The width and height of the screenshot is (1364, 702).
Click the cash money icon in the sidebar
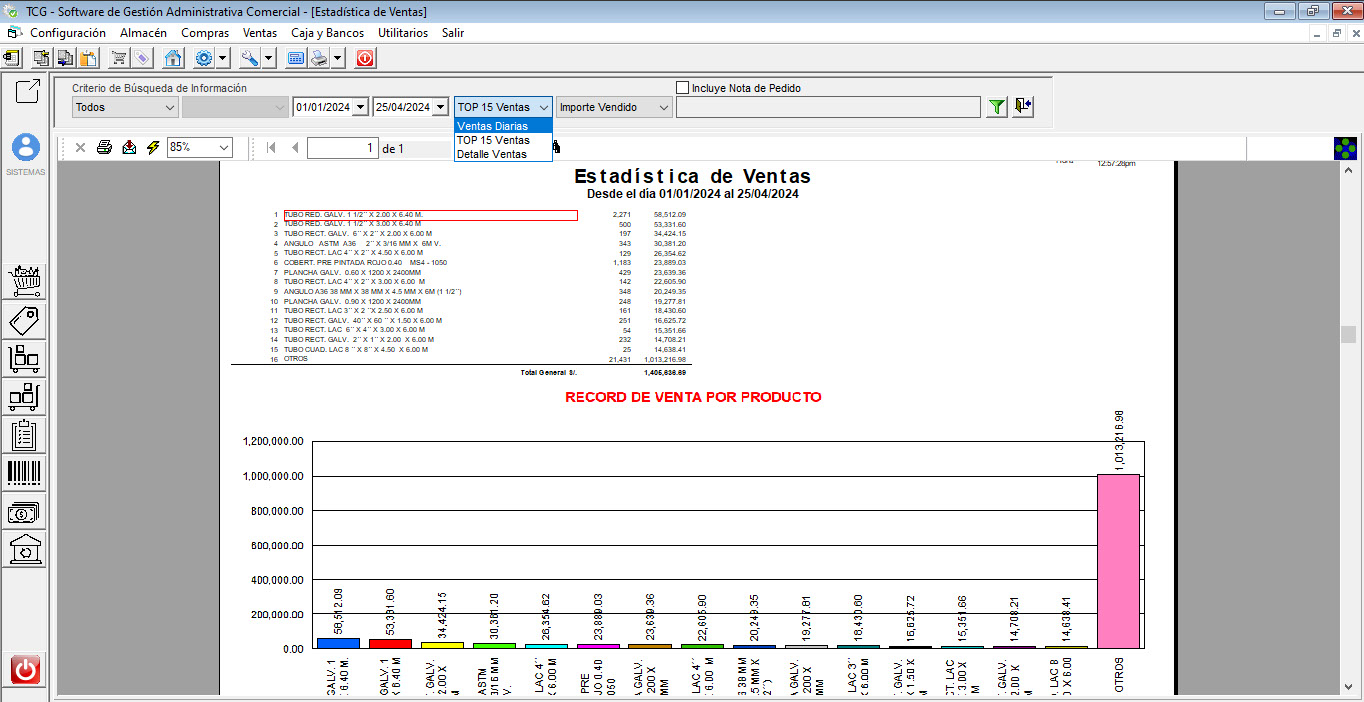pyautogui.click(x=25, y=512)
